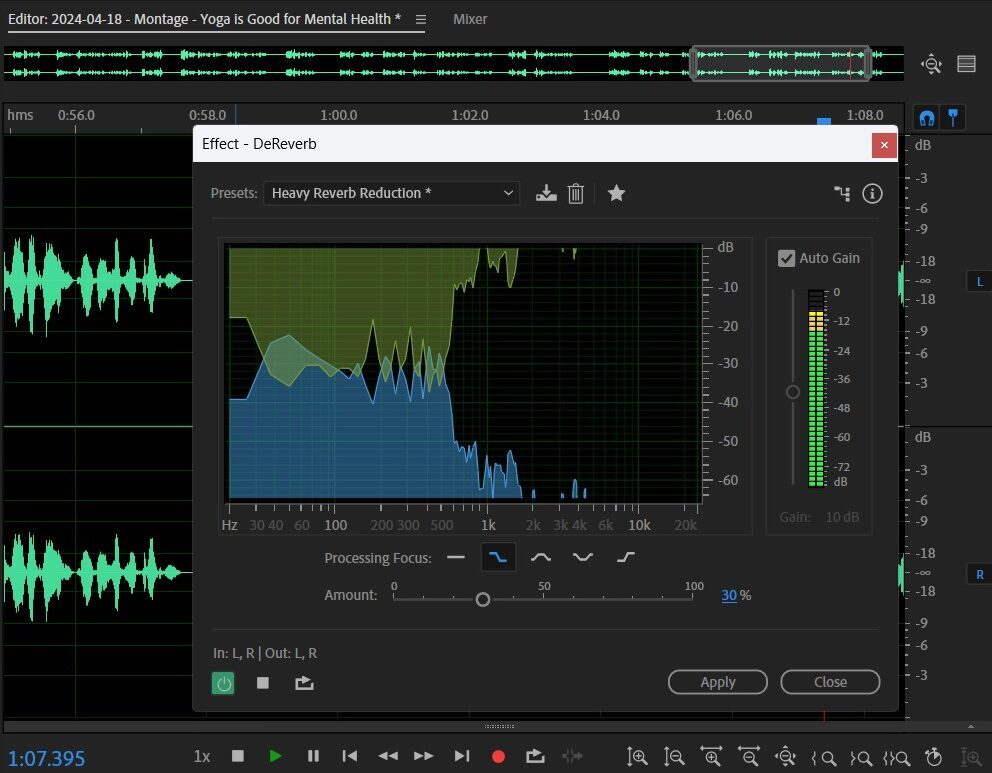Click the 1:07.395 current time display
992x773 pixels.
tap(46, 758)
